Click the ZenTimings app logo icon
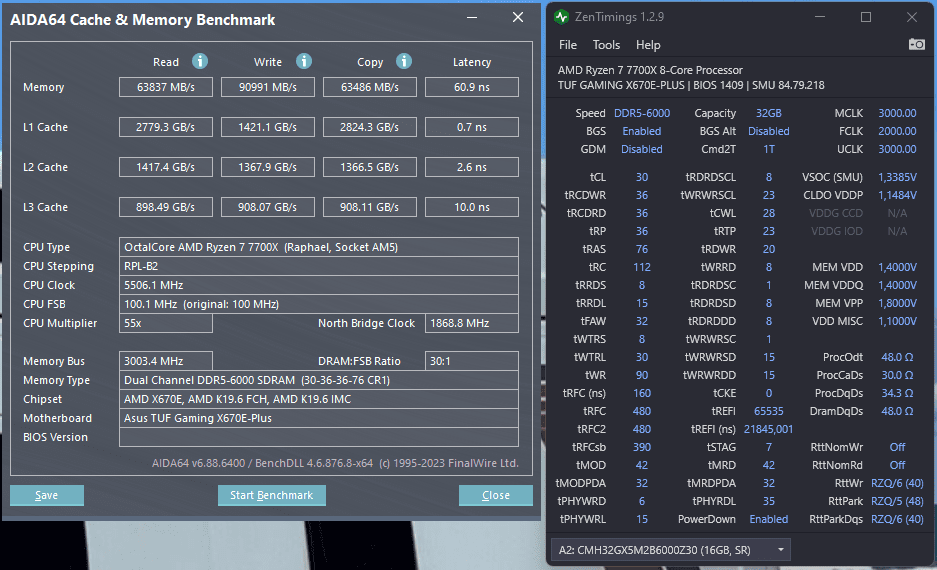Screen dimensions: 937x570 point(561,17)
